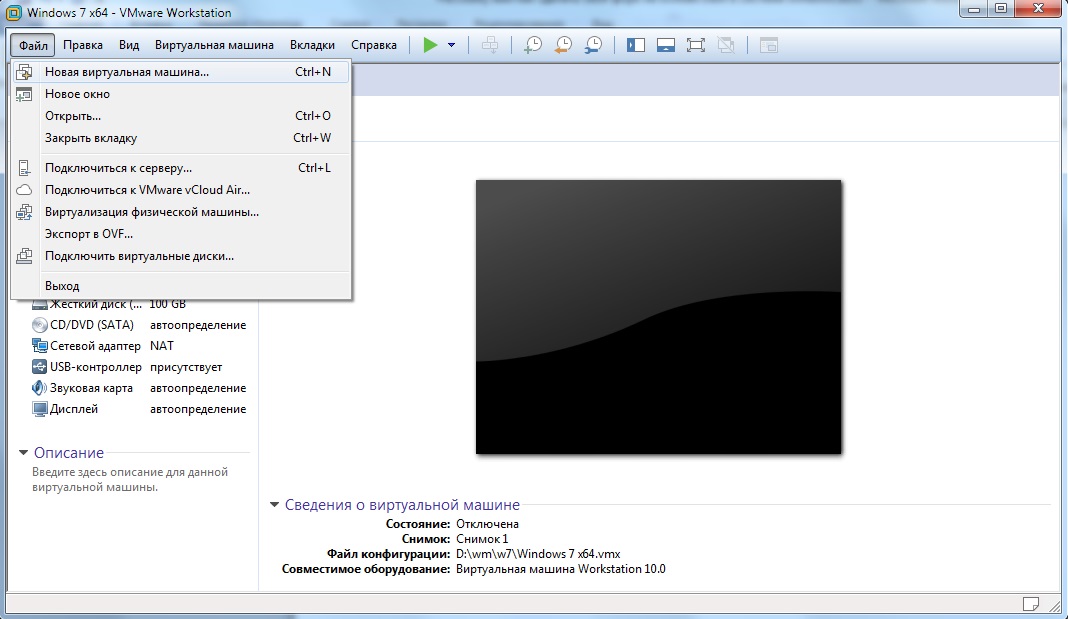
Task: Click the config file path D:\wm\w7\Windows 7 x64.vmx
Action: pyautogui.click(x=538, y=554)
